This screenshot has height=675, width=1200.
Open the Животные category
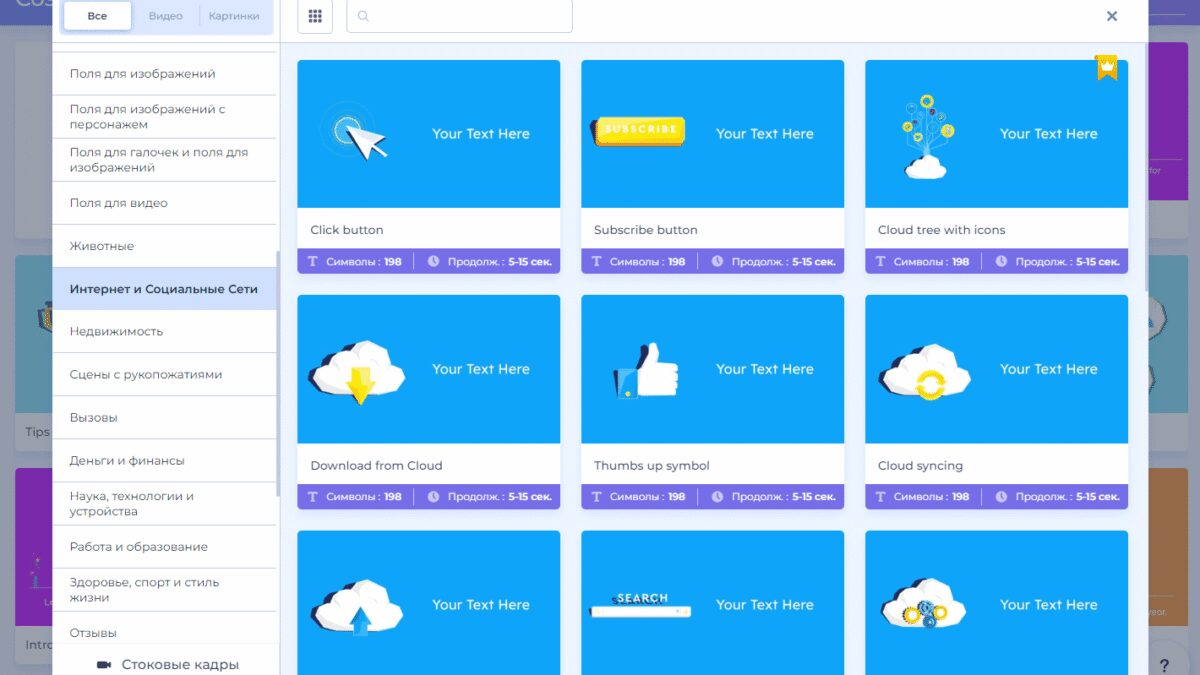coord(102,246)
